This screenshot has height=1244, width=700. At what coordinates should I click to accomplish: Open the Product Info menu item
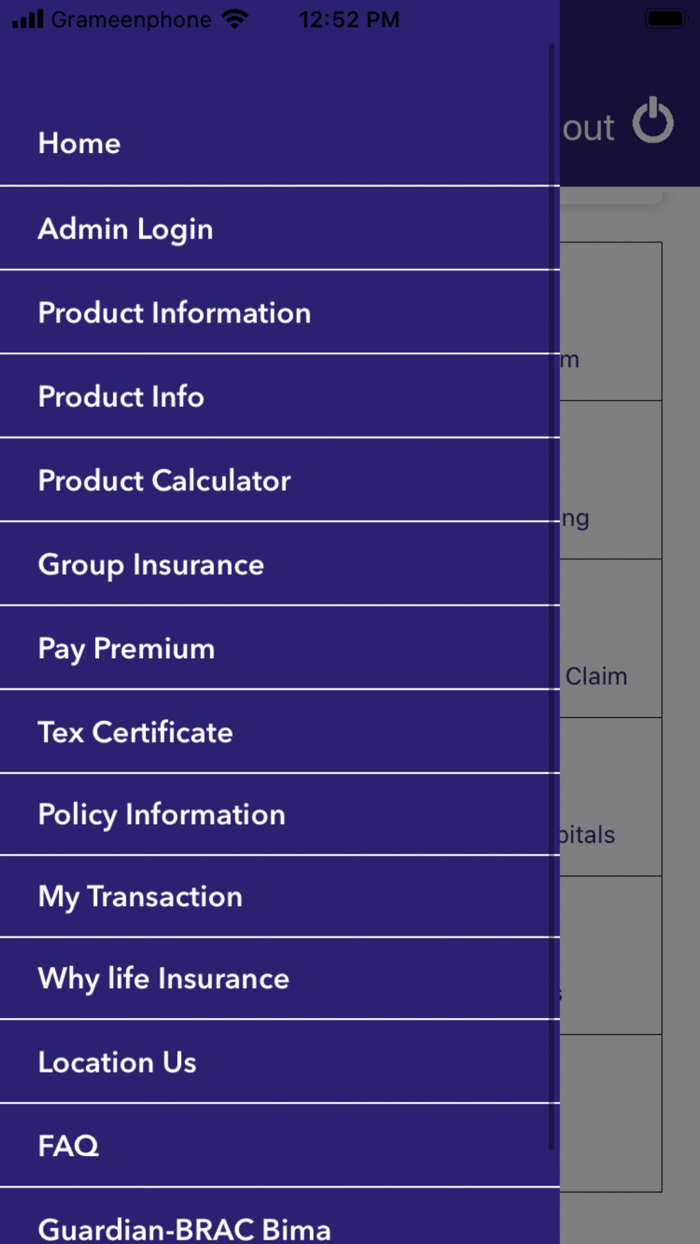[x=120, y=397]
